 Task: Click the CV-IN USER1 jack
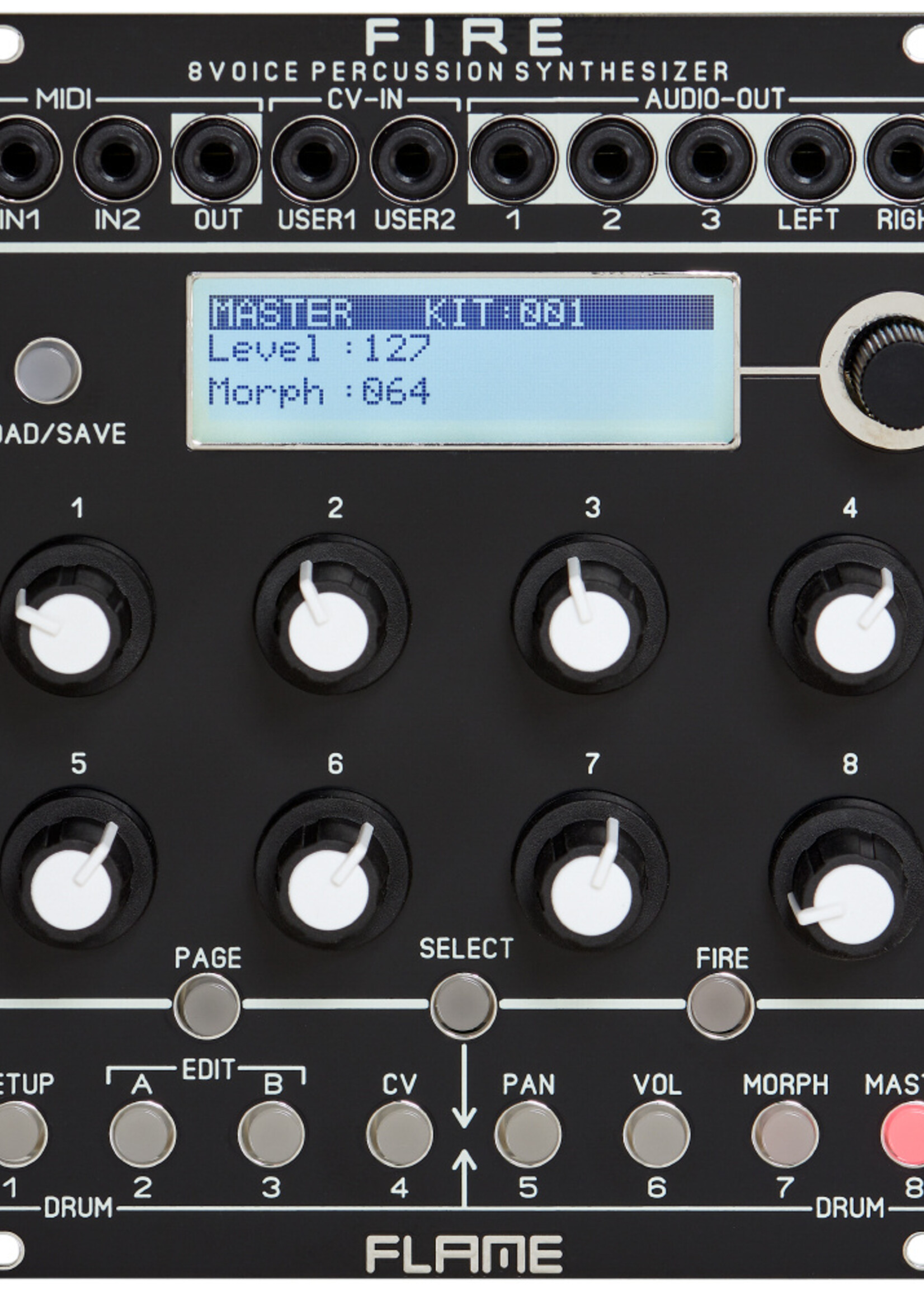click(x=315, y=159)
